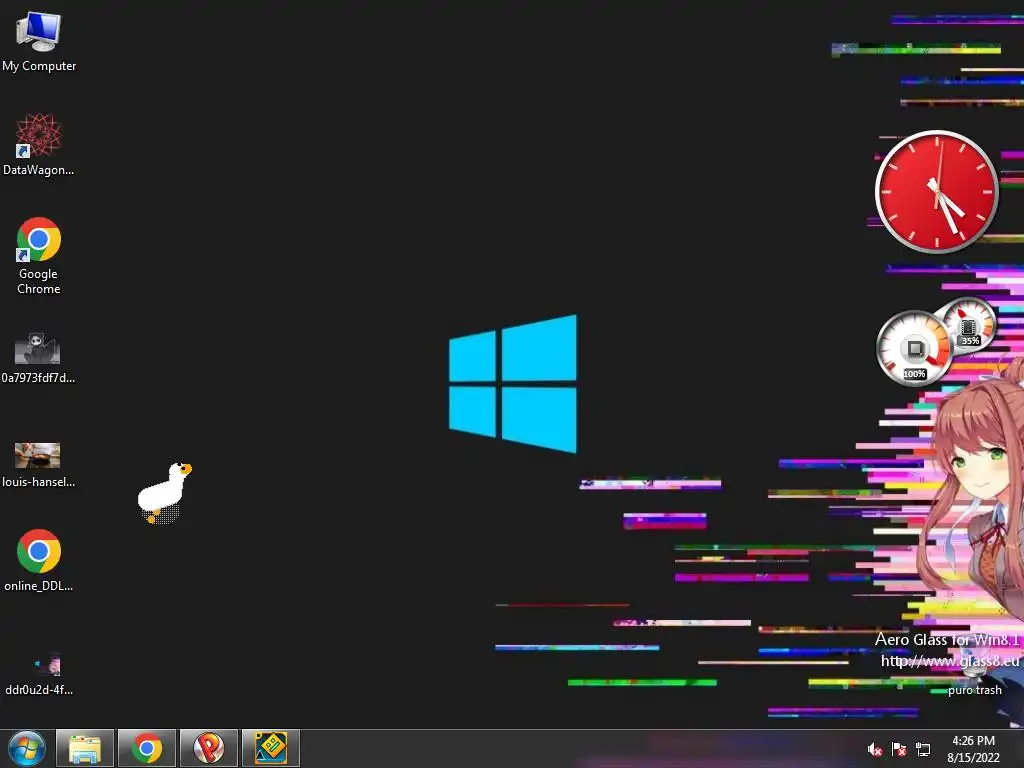1024x768 pixels.
Task: Click the white desktop goose
Action: pos(164,493)
